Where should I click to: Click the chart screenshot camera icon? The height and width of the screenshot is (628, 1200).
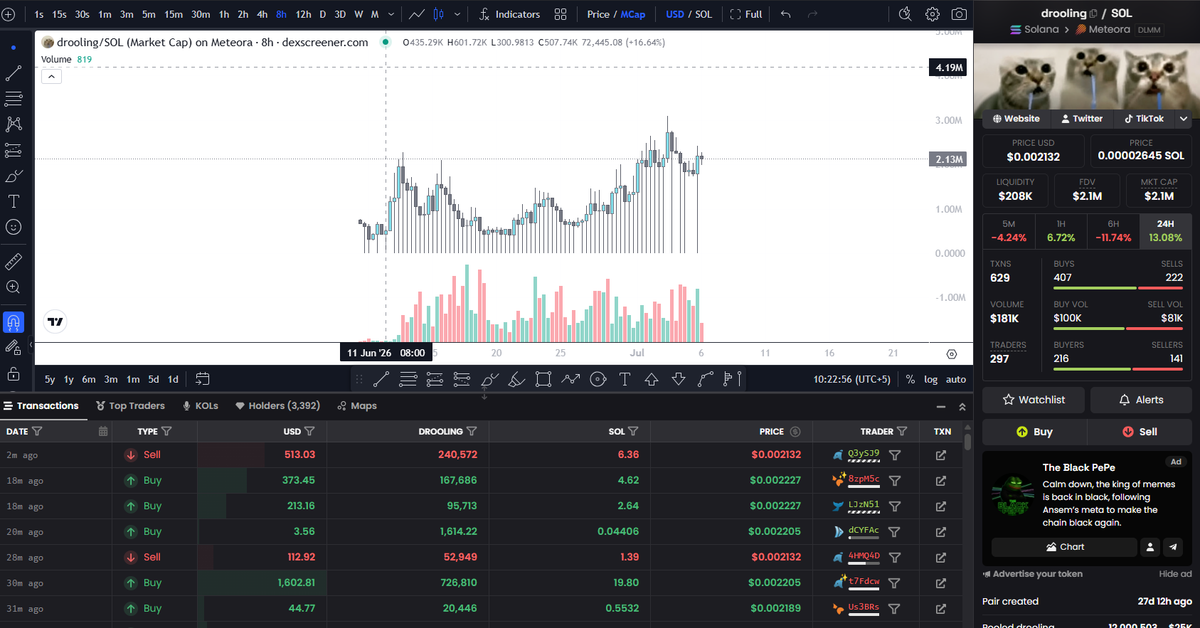pyautogui.click(x=959, y=14)
